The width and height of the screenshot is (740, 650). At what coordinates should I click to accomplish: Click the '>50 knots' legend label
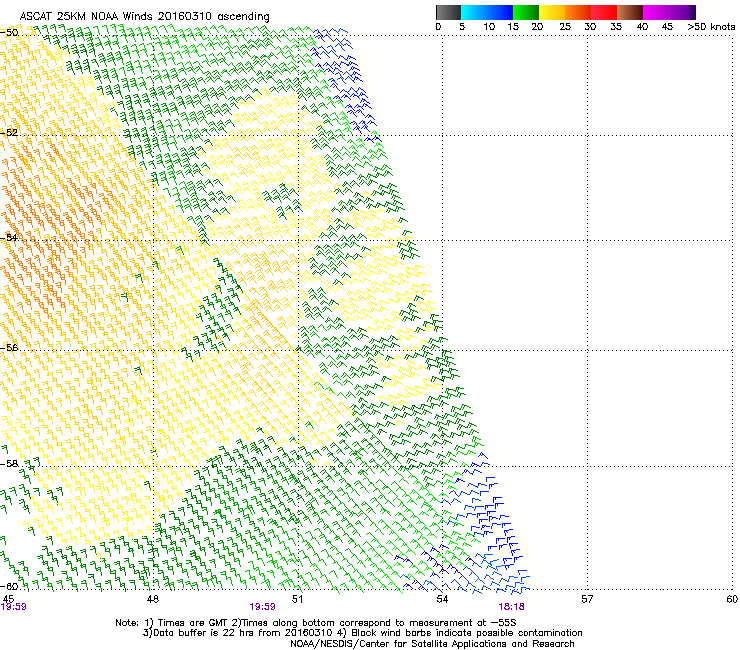711,27
